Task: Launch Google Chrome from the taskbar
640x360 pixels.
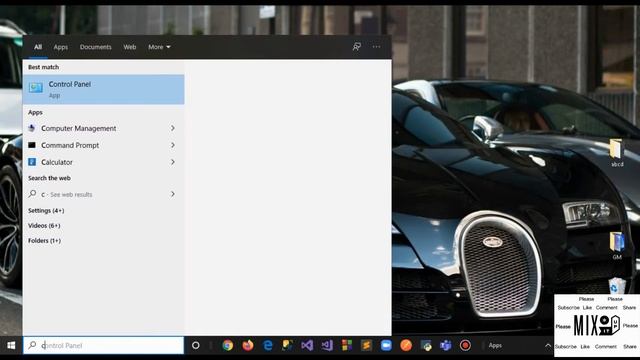Action: click(228, 345)
